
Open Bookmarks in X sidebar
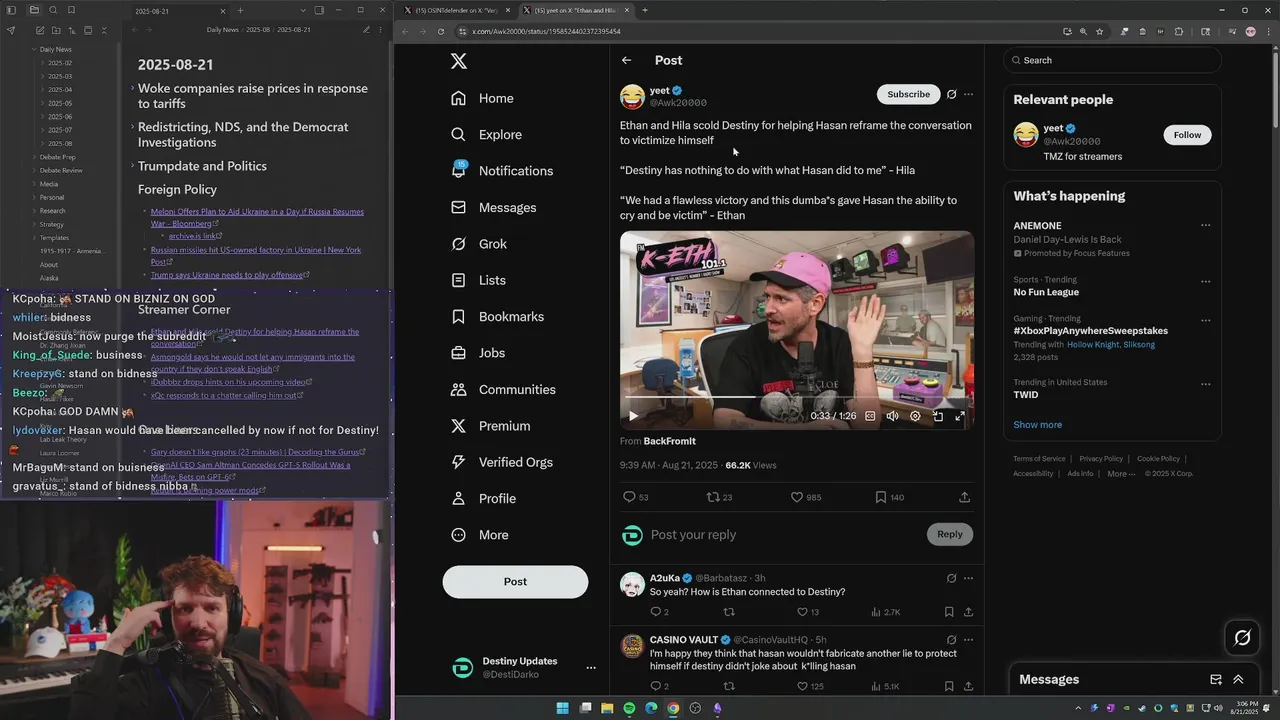coord(499,317)
